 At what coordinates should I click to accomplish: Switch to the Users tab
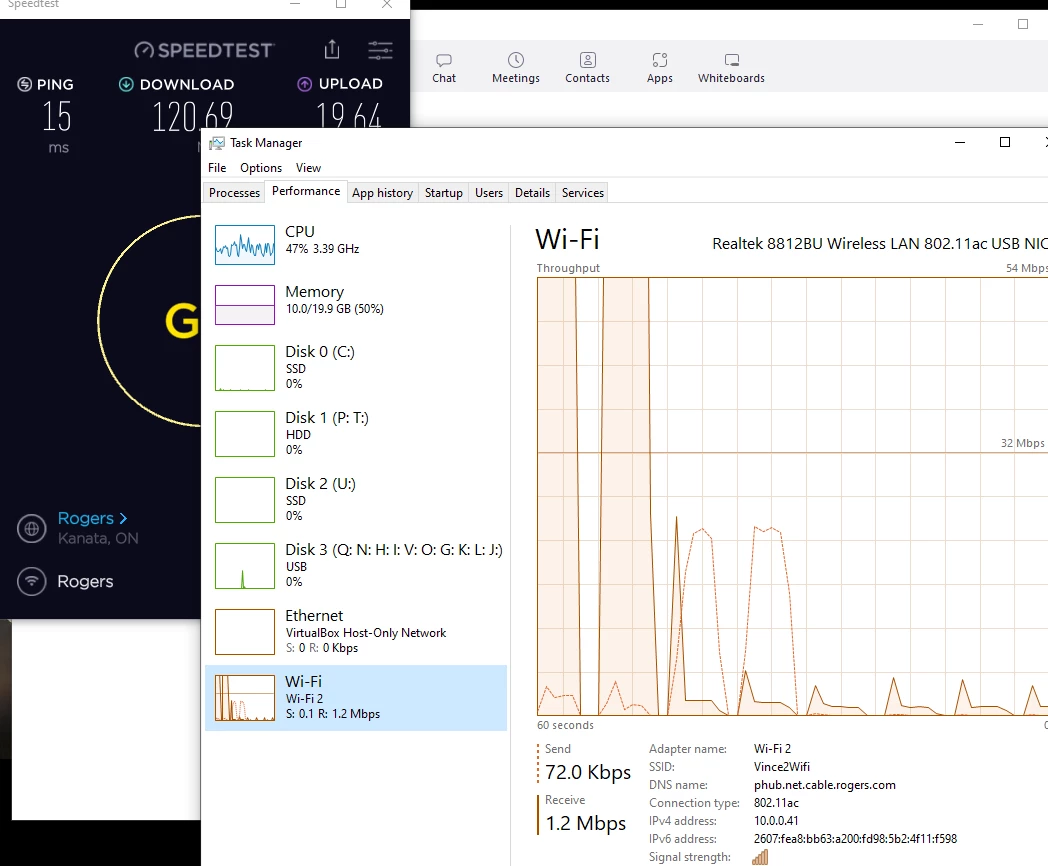tap(489, 192)
